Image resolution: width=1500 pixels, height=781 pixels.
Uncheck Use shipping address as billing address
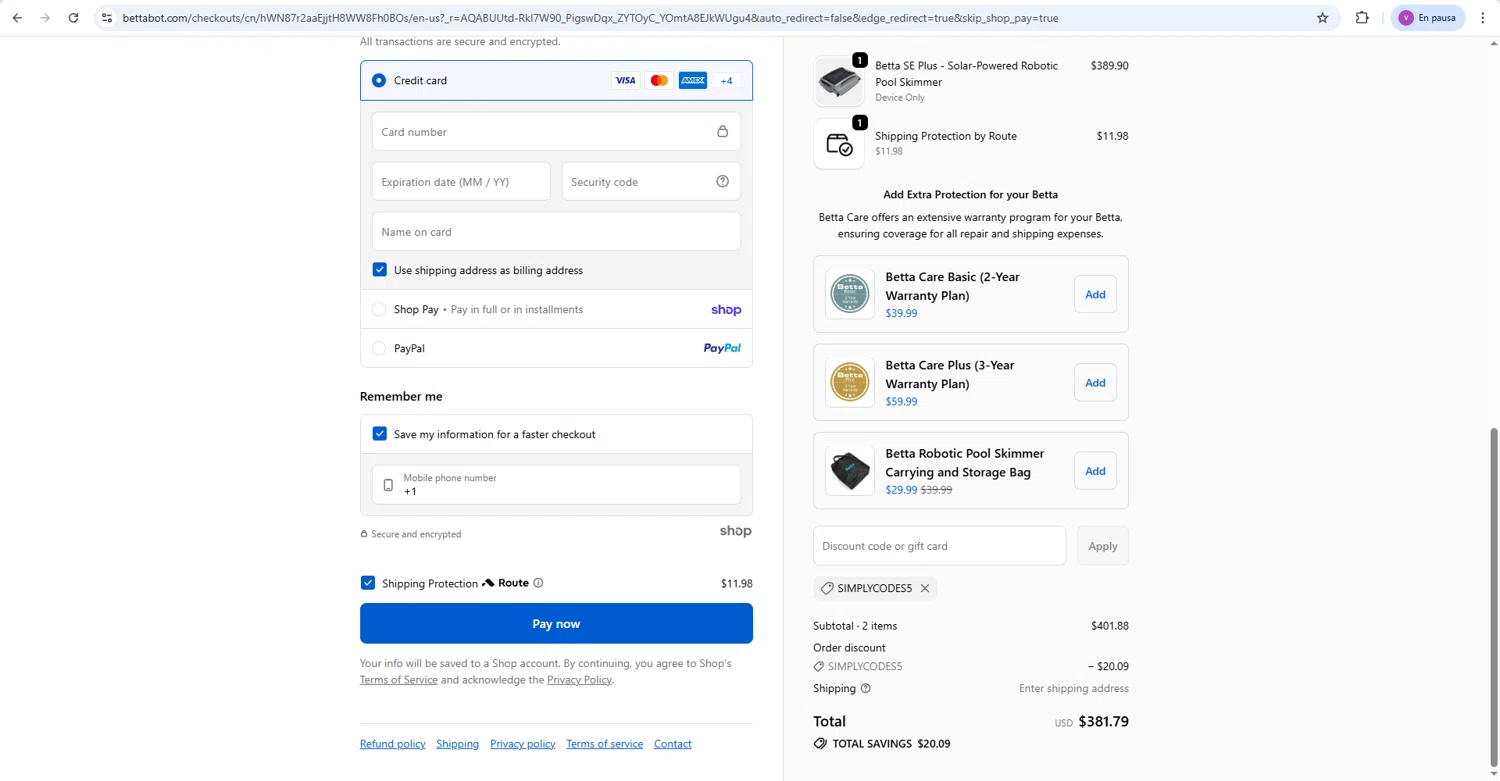tap(380, 270)
